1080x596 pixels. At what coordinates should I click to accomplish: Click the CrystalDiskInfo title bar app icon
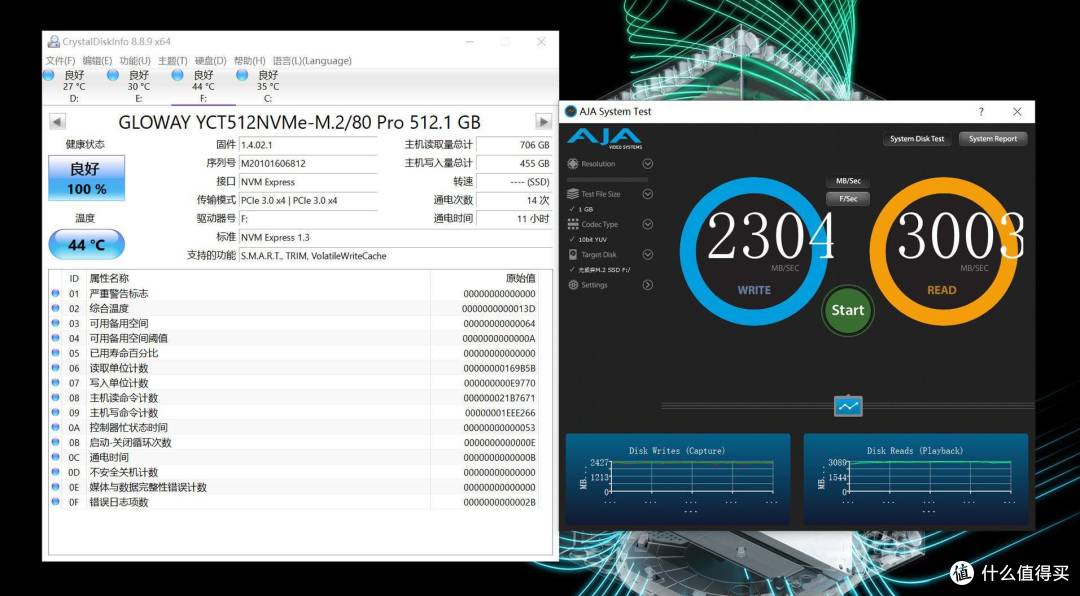53,41
